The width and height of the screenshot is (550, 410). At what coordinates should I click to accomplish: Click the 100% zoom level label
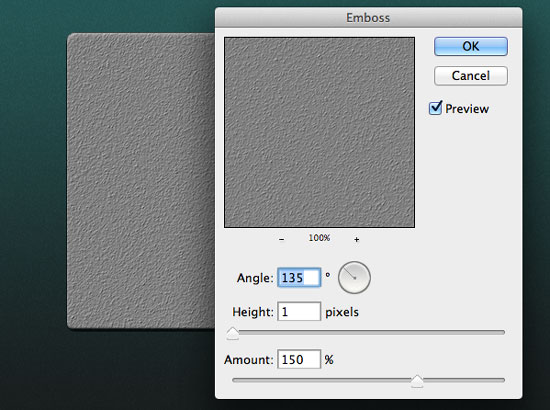tap(319, 238)
